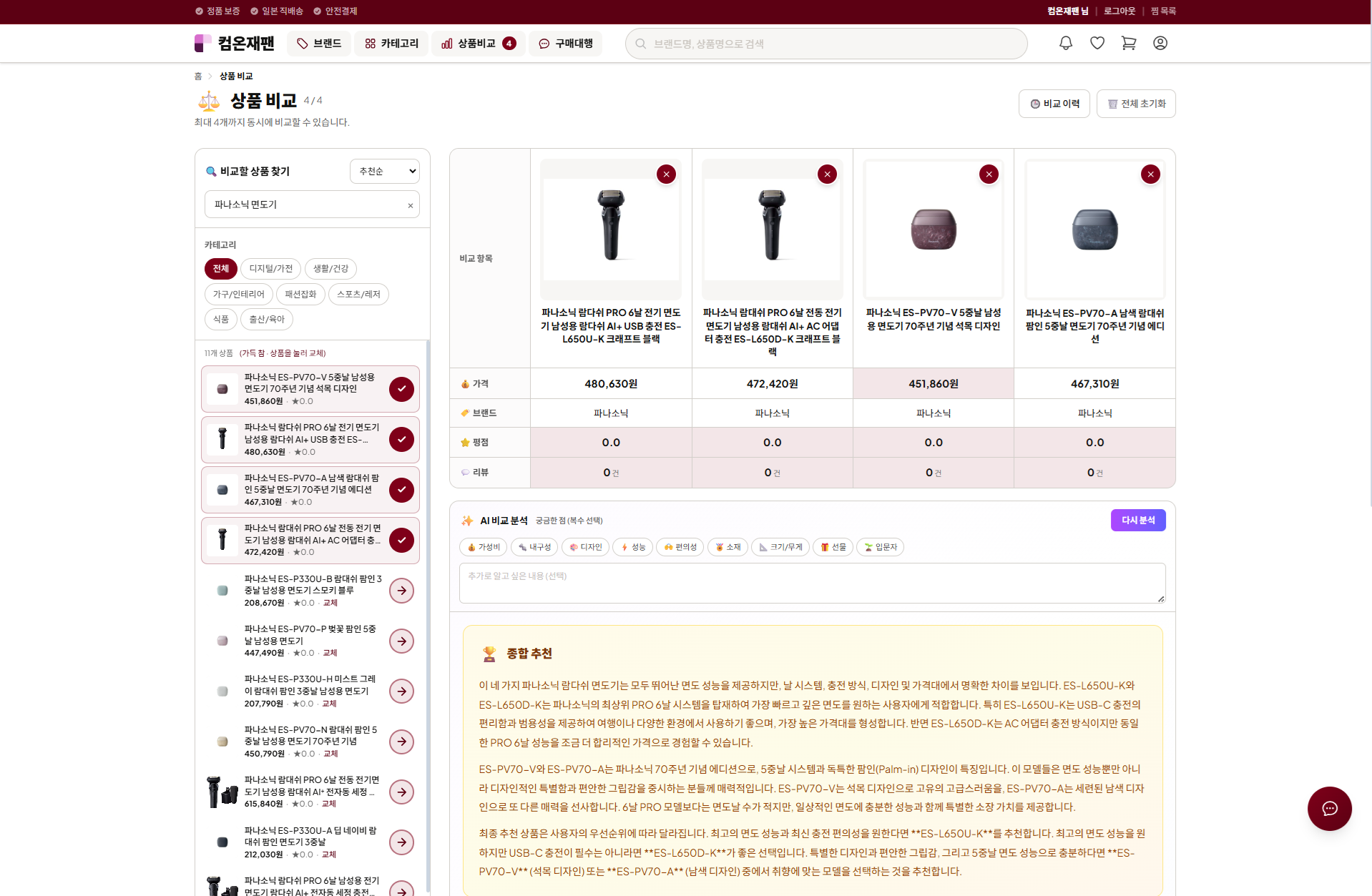Open the 카테고리 nav menu
The width and height of the screenshot is (1372, 896).
click(391, 44)
